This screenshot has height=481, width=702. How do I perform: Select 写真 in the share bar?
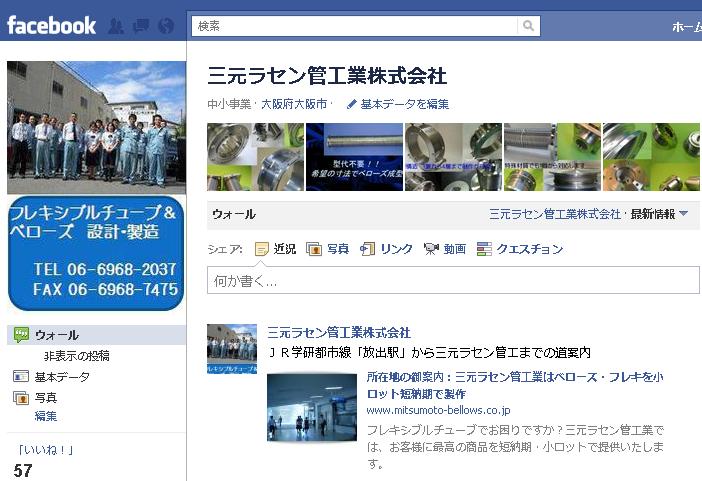coord(338,249)
